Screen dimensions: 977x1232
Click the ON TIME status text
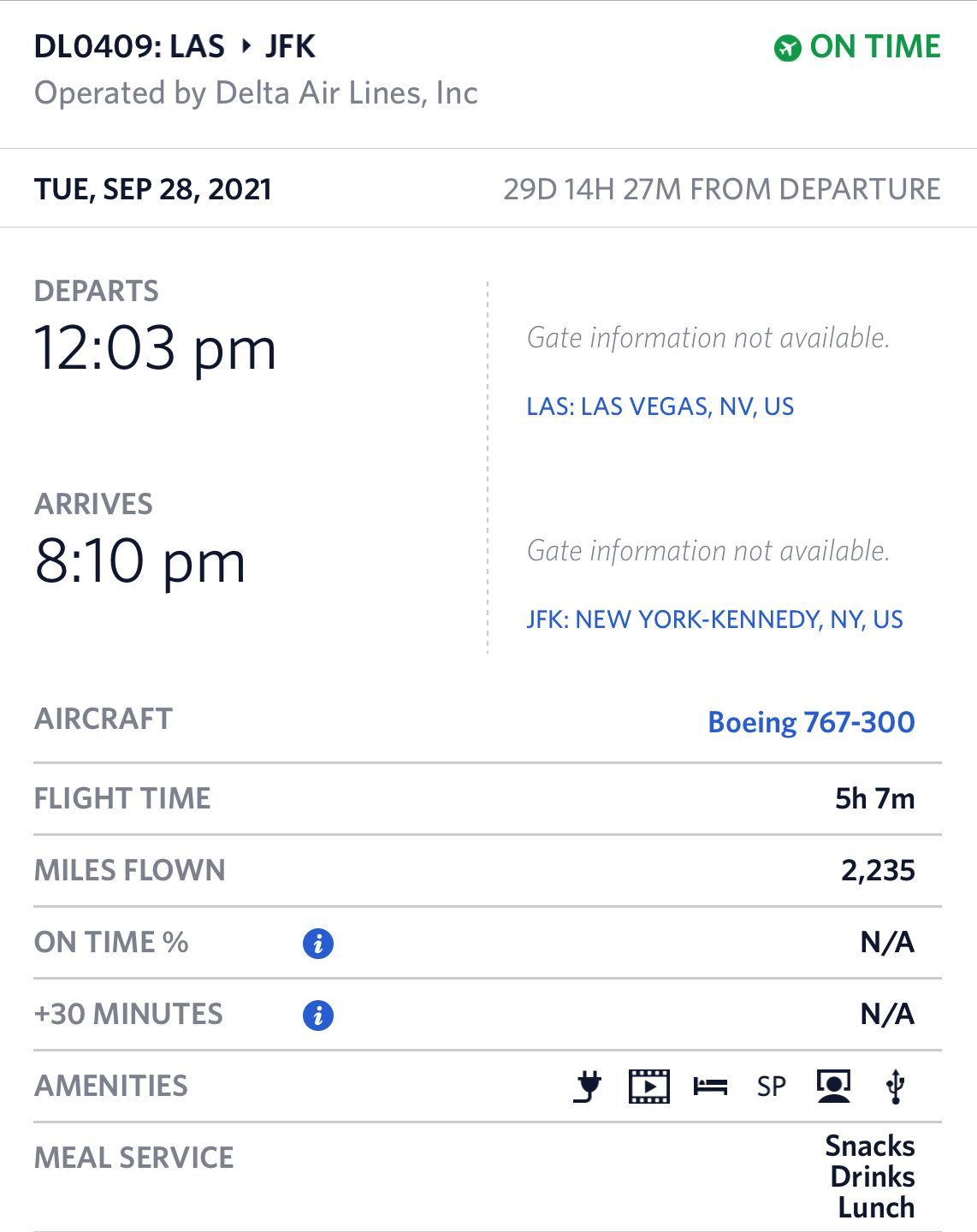875,47
